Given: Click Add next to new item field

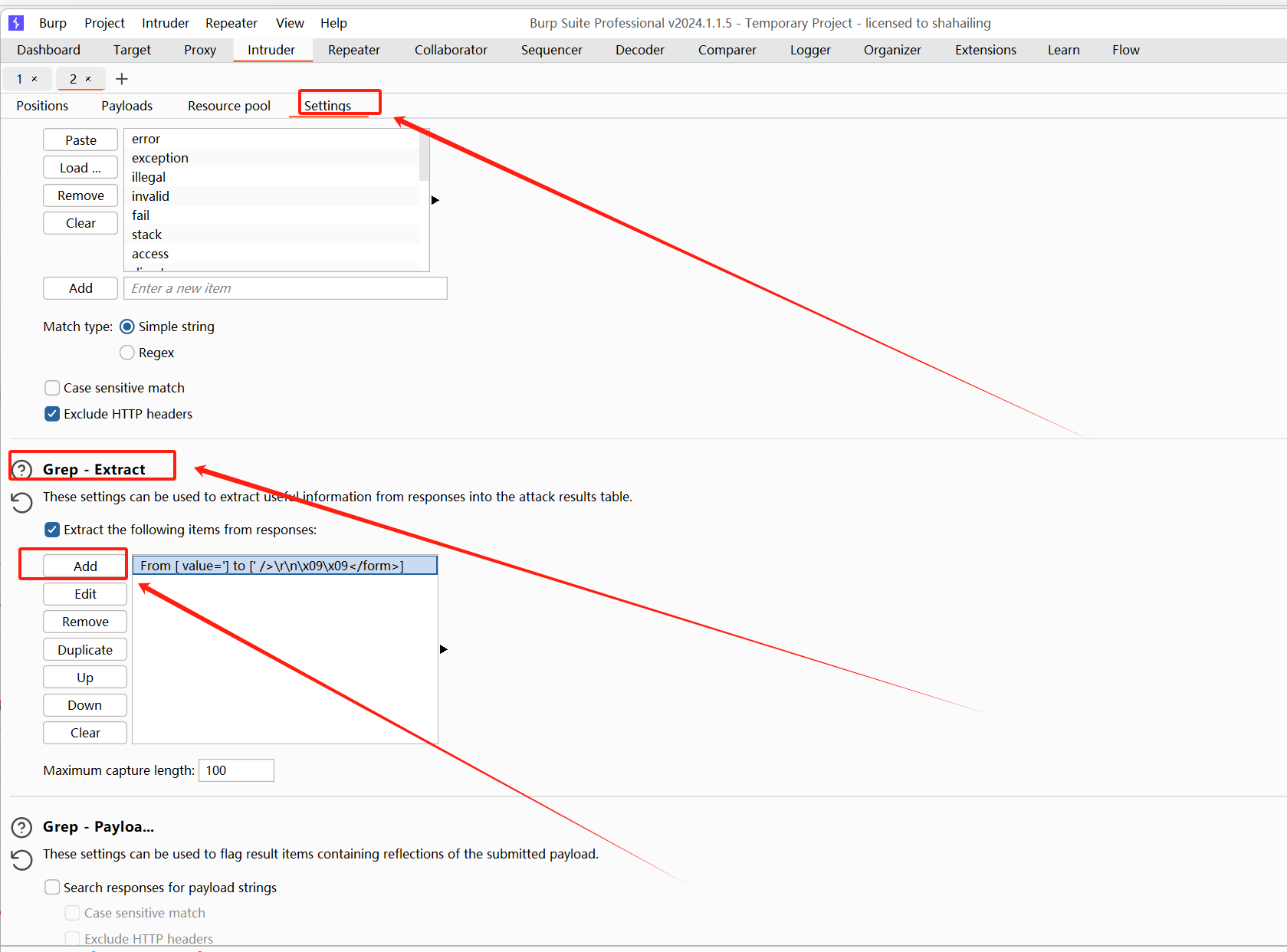Looking at the screenshot, I should (x=80, y=288).
